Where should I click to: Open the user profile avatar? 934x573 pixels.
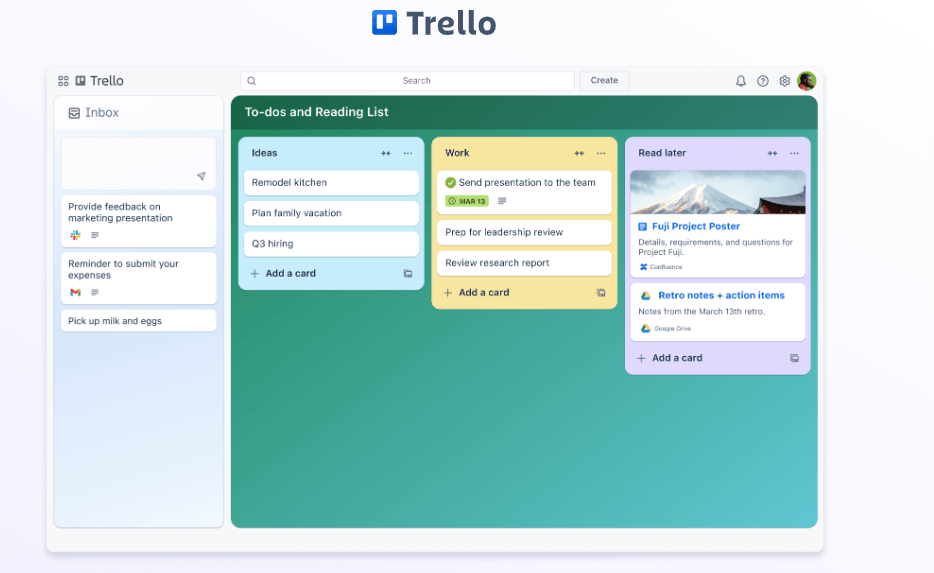807,81
